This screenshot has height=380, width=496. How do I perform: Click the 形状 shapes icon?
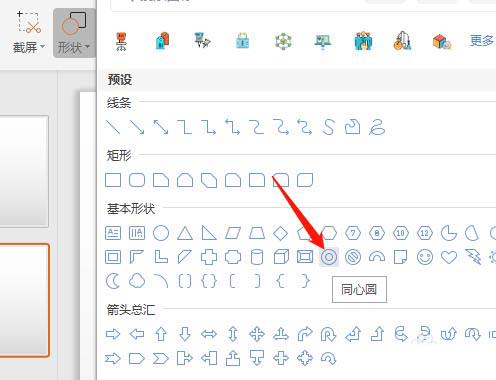click(73, 23)
